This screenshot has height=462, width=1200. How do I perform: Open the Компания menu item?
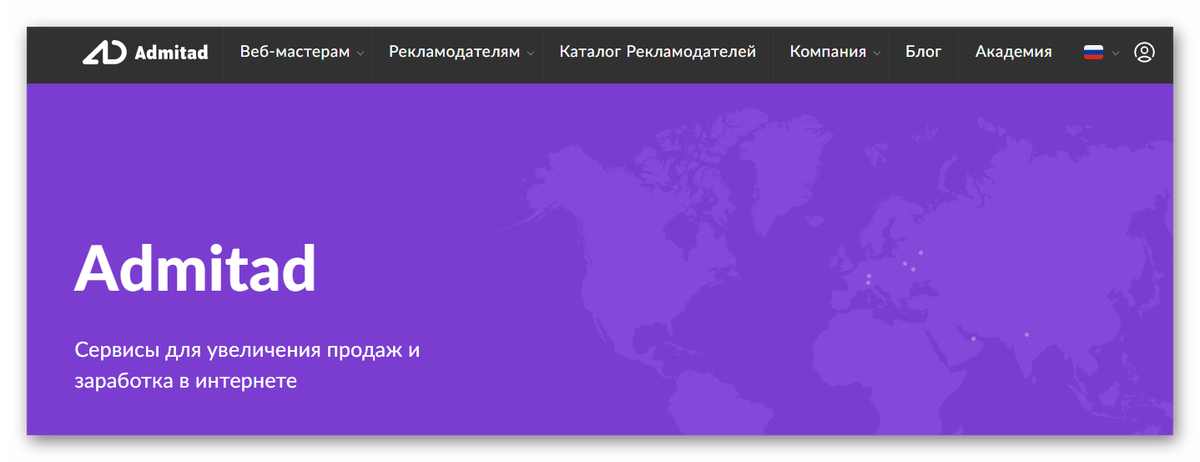click(828, 52)
